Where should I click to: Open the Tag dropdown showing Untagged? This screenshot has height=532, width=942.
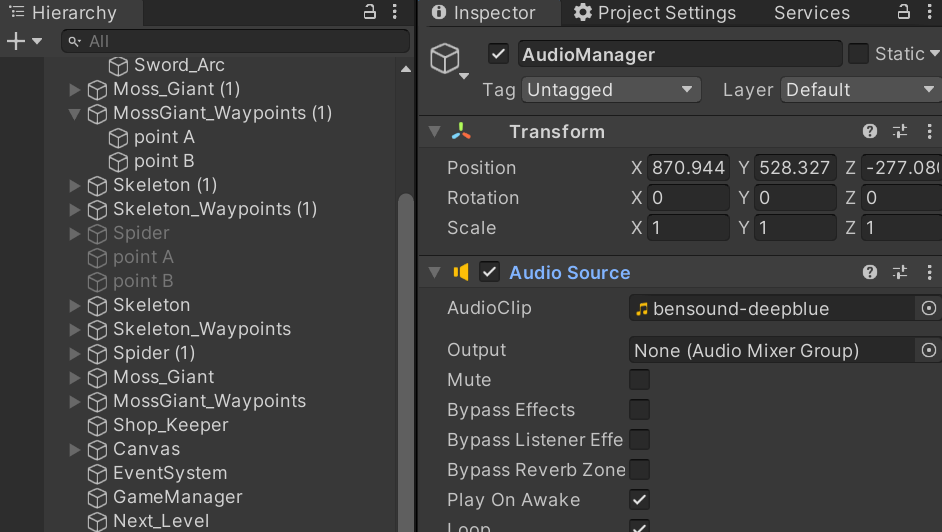[x=611, y=90]
